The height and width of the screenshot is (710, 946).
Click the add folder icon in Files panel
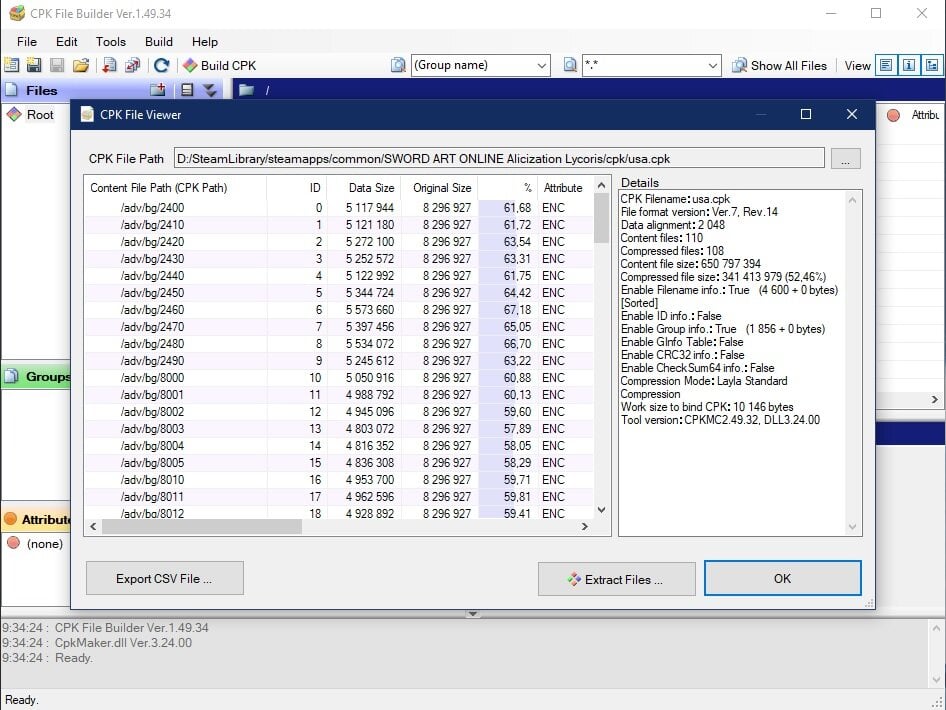pyautogui.click(x=158, y=90)
